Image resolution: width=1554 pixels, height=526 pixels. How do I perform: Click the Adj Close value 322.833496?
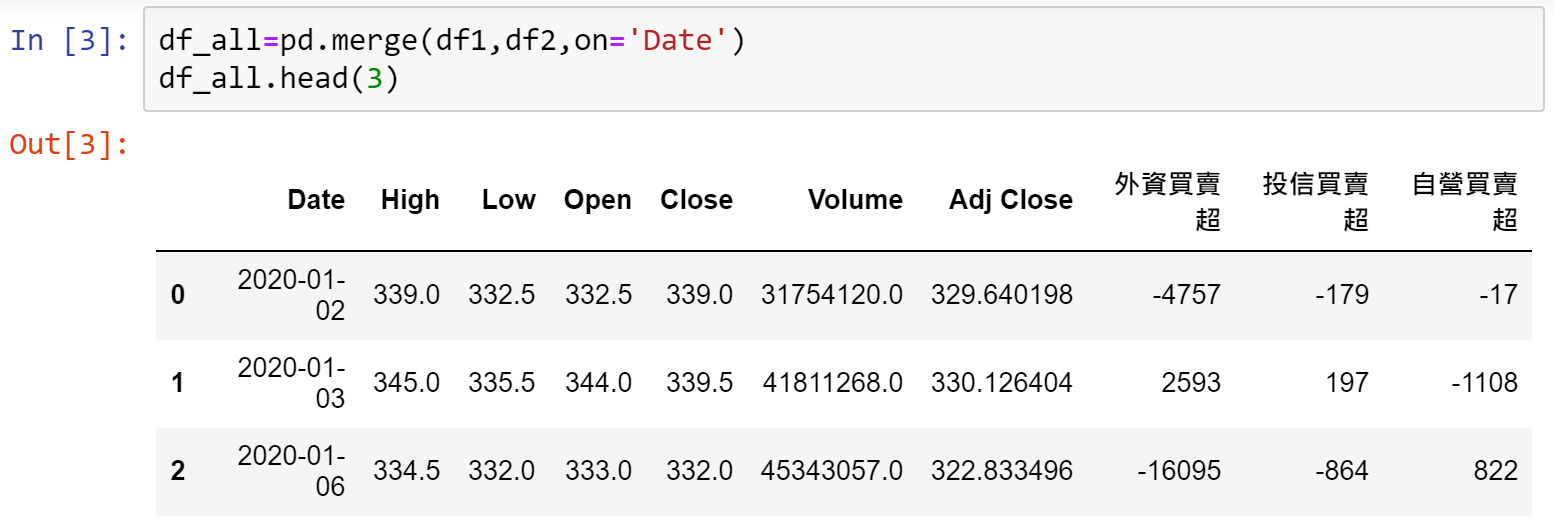coord(1002,471)
